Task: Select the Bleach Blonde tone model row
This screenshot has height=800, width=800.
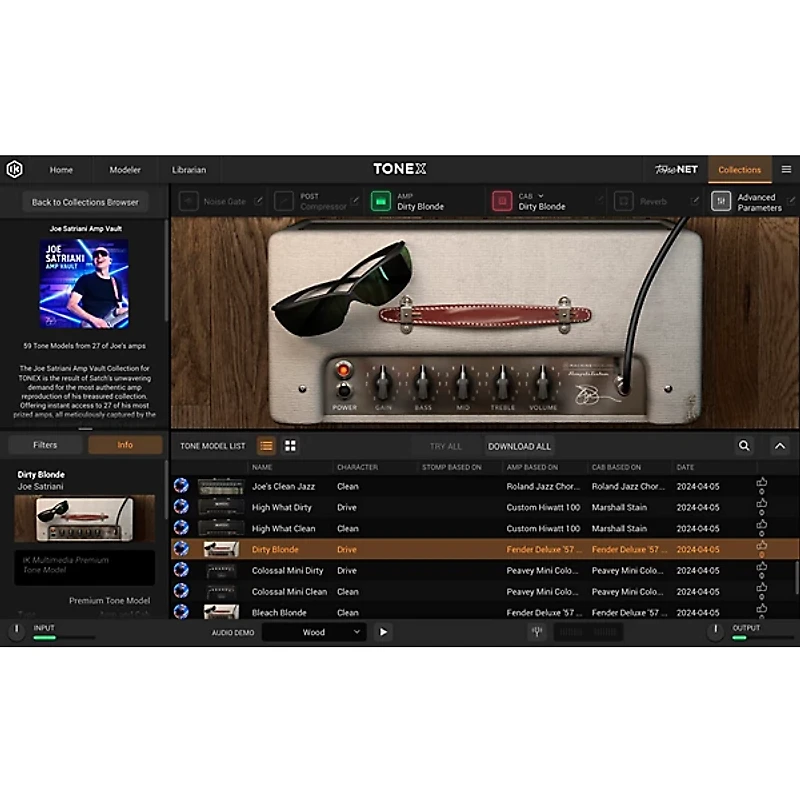Action: click(x=485, y=612)
